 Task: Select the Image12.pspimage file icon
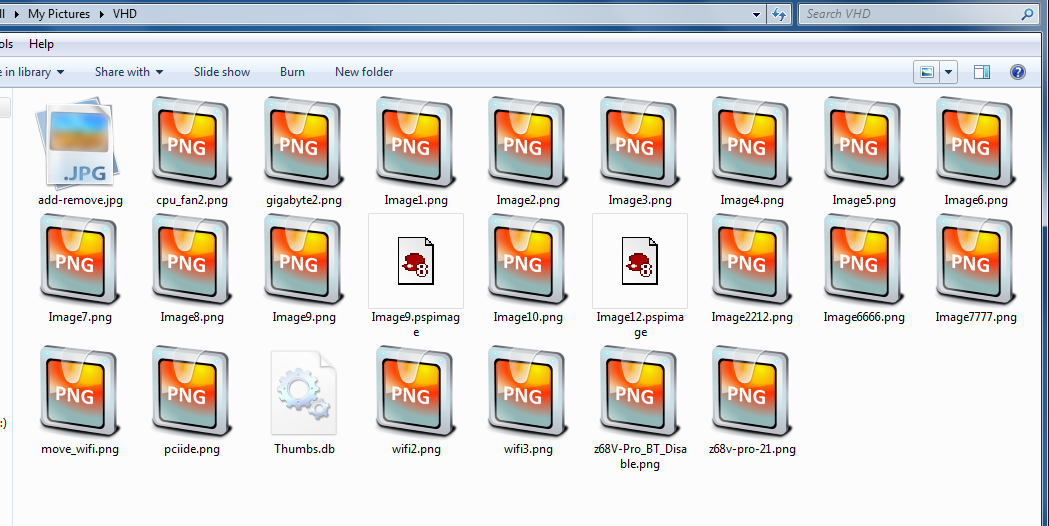pyautogui.click(x=640, y=260)
